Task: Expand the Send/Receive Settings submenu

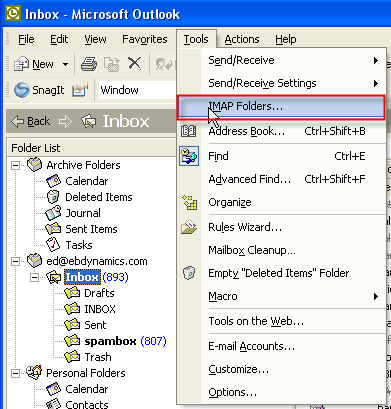Action: (376, 83)
